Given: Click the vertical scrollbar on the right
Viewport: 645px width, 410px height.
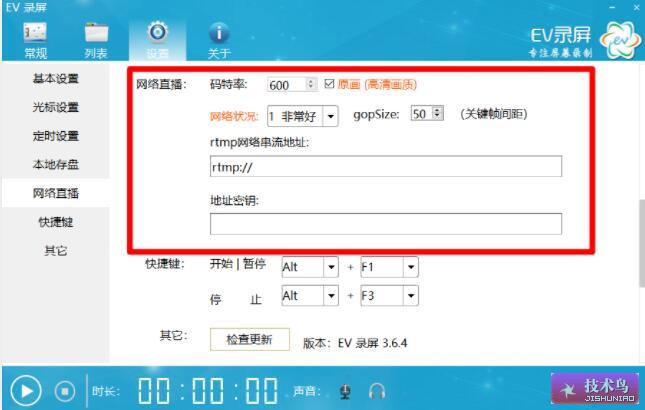Looking at the screenshot, I should click(642, 243).
